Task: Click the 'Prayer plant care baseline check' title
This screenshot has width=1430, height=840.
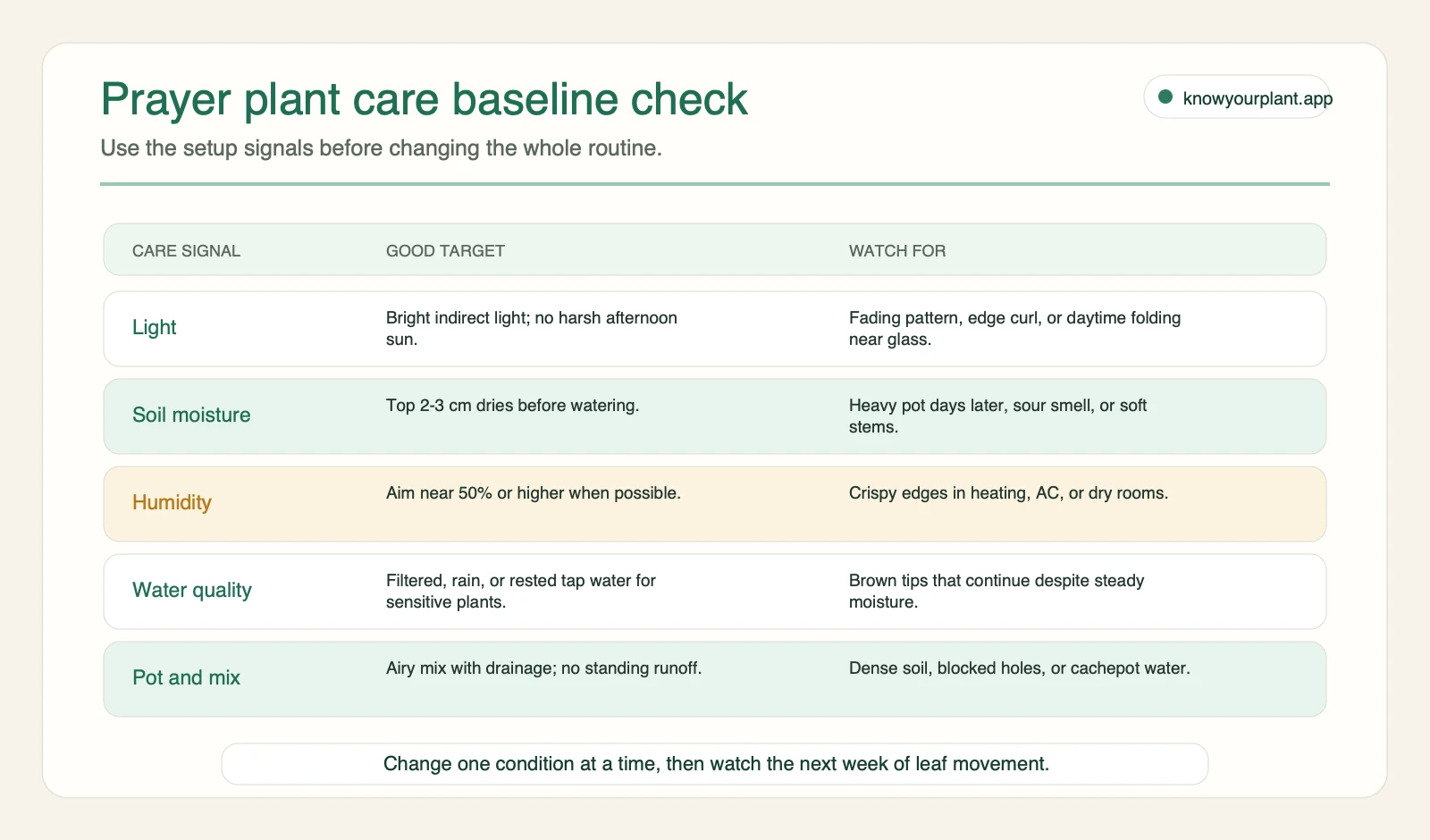Action: pos(425,99)
